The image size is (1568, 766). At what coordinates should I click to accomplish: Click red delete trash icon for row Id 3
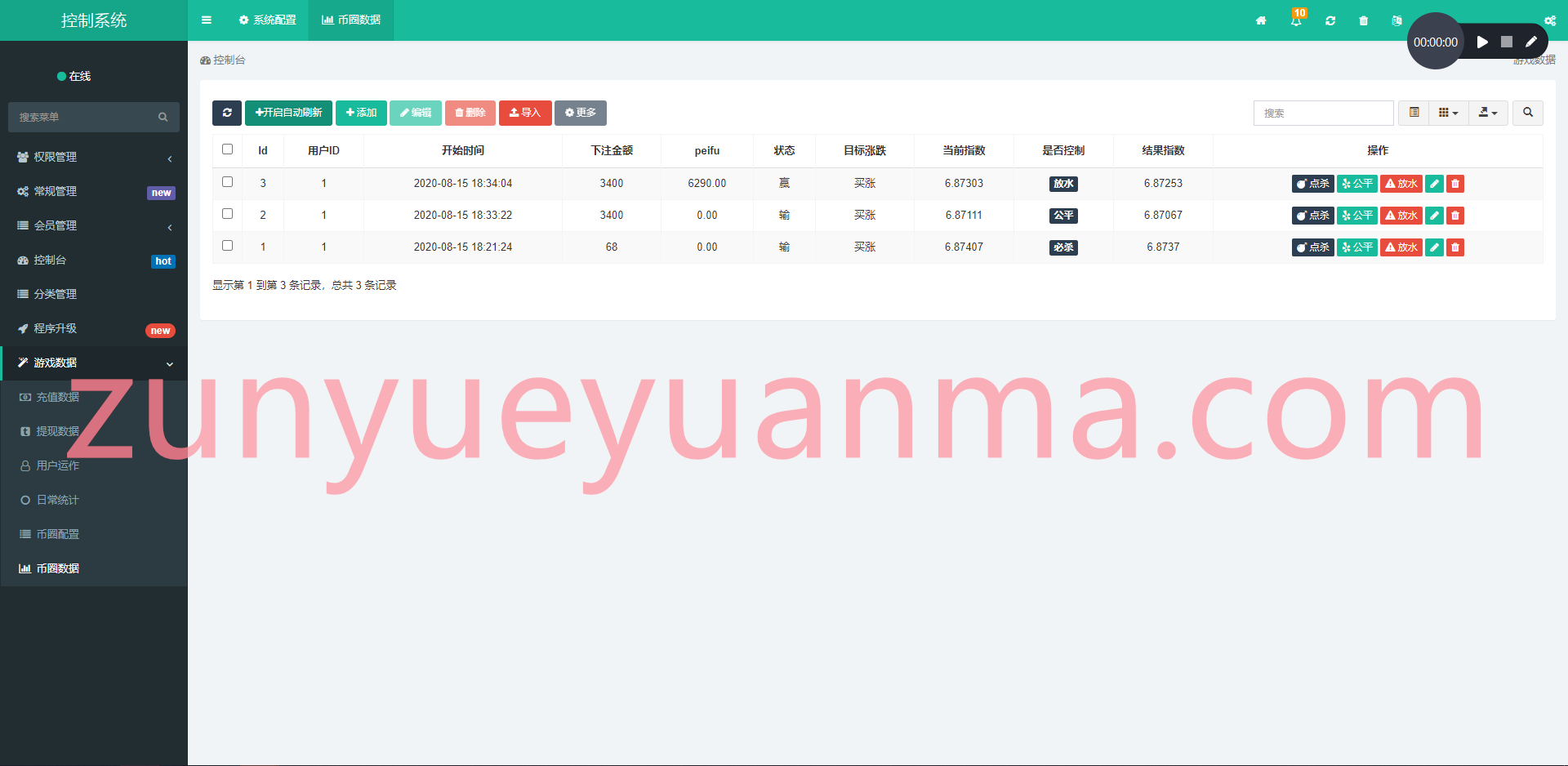(x=1455, y=184)
